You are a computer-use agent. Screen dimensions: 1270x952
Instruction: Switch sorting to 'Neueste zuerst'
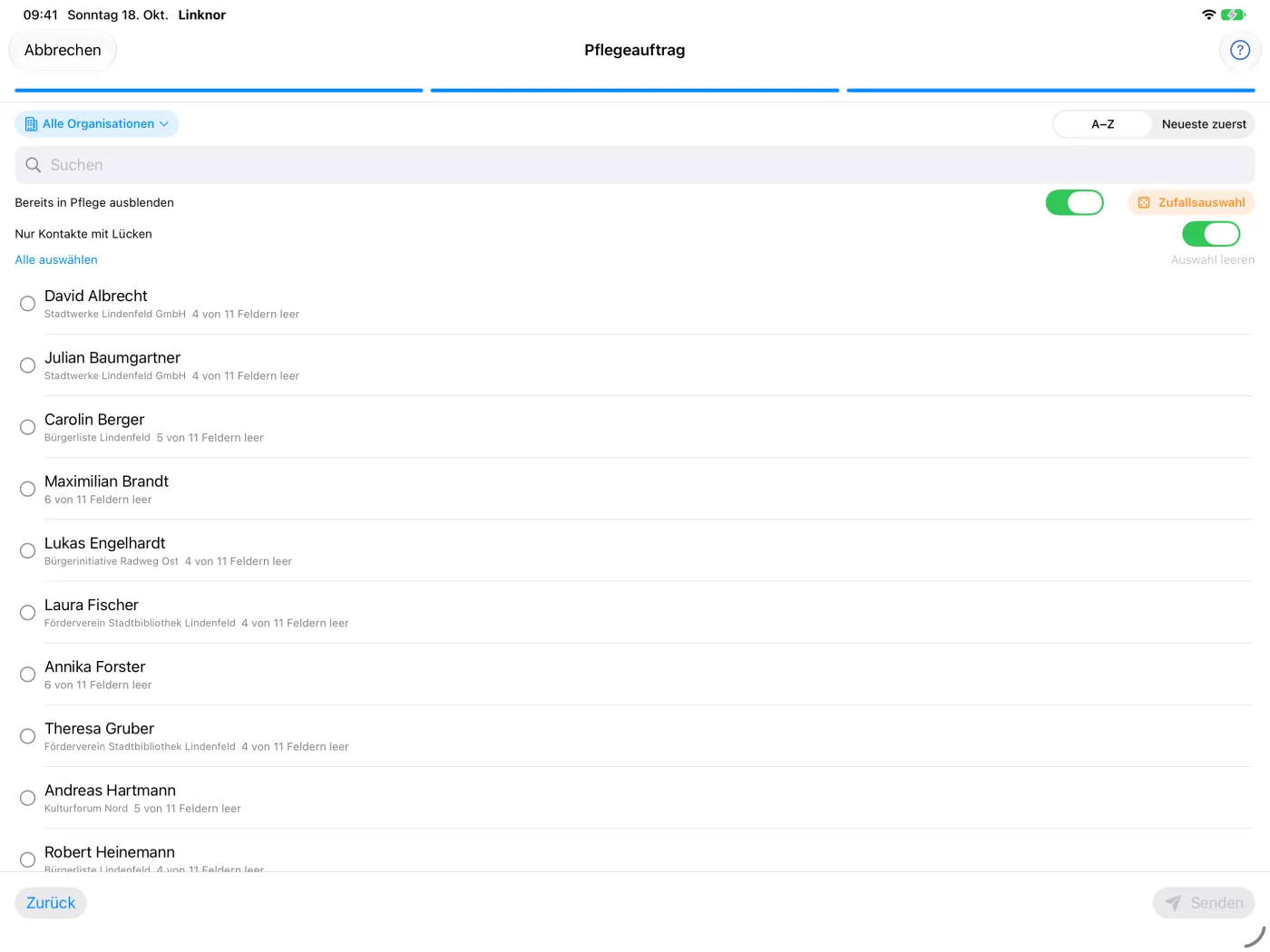point(1204,124)
